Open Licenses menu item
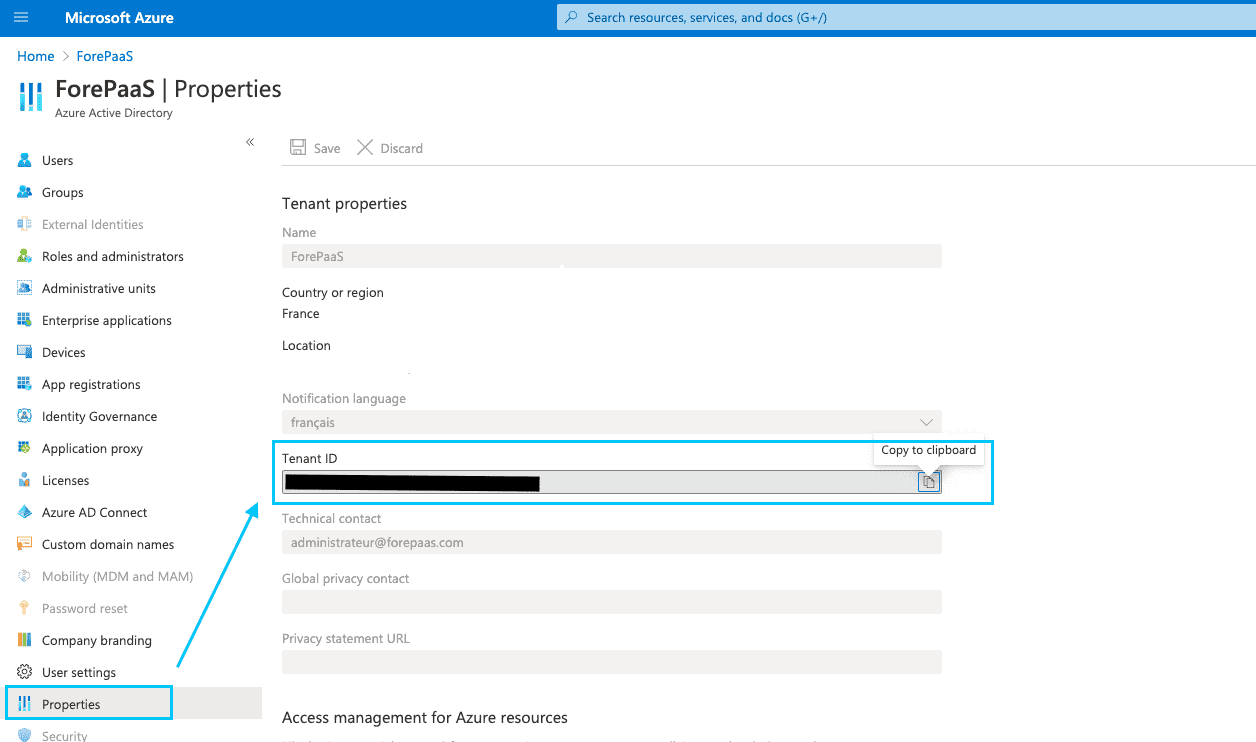 coord(65,480)
